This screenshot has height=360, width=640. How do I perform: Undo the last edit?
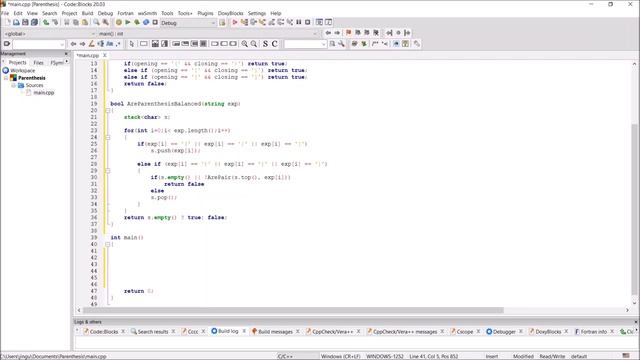pos(46,22)
